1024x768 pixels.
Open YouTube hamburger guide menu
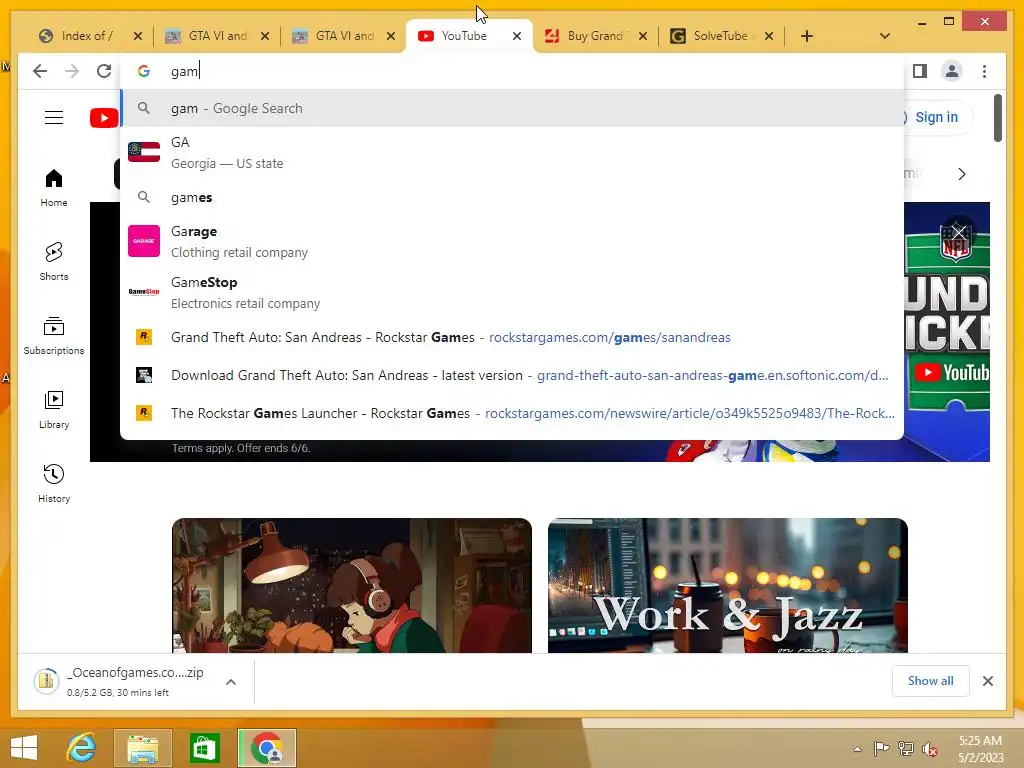point(54,118)
